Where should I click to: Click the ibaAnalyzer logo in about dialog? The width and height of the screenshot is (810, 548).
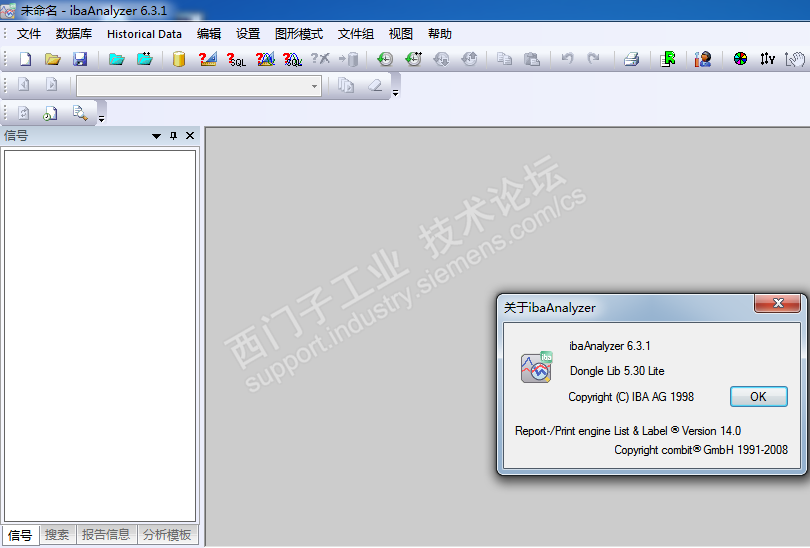[x=537, y=367]
